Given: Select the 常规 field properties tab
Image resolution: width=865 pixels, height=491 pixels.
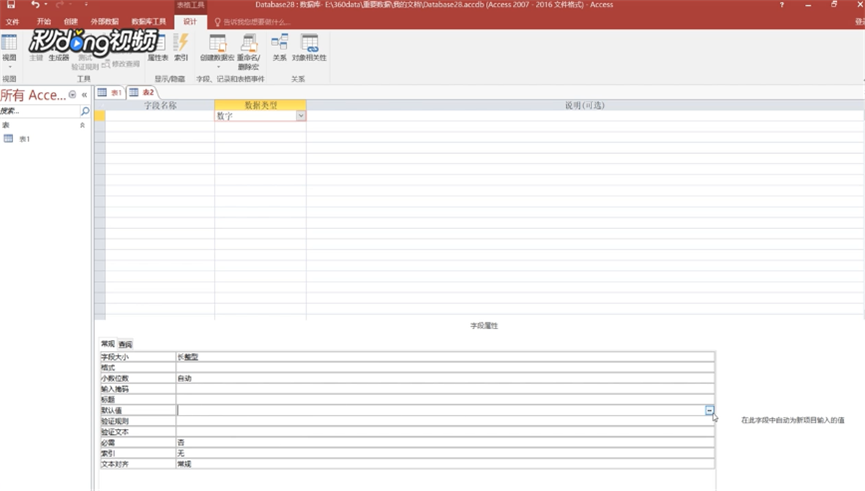Looking at the screenshot, I should [108, 344].
